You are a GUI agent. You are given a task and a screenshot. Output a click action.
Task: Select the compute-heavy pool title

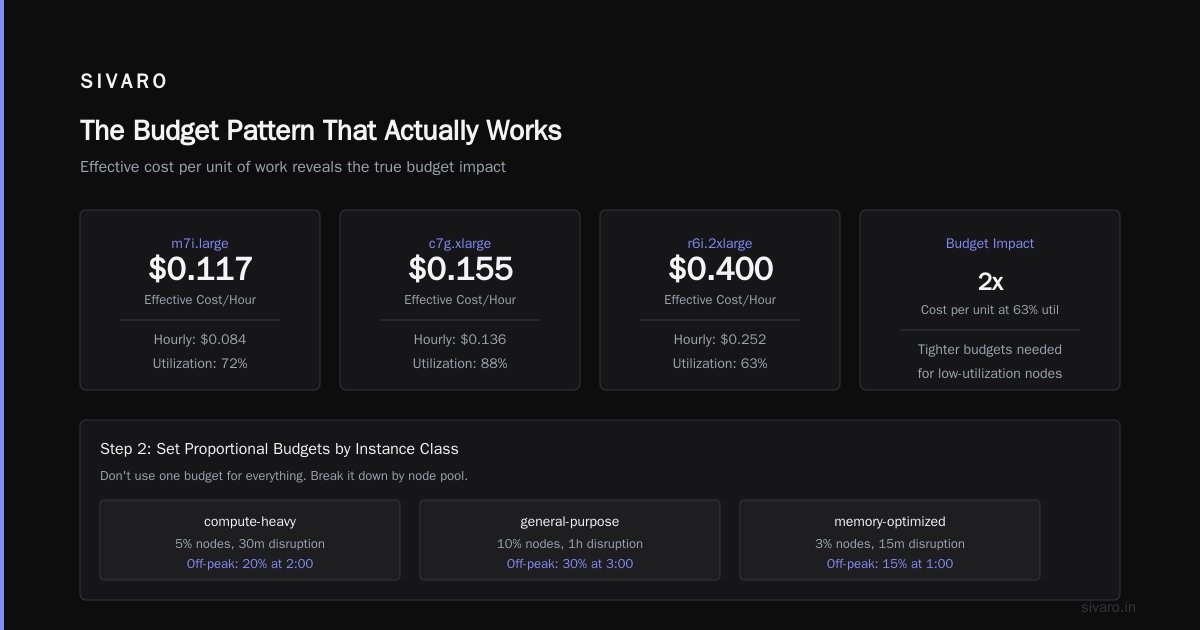250,522
